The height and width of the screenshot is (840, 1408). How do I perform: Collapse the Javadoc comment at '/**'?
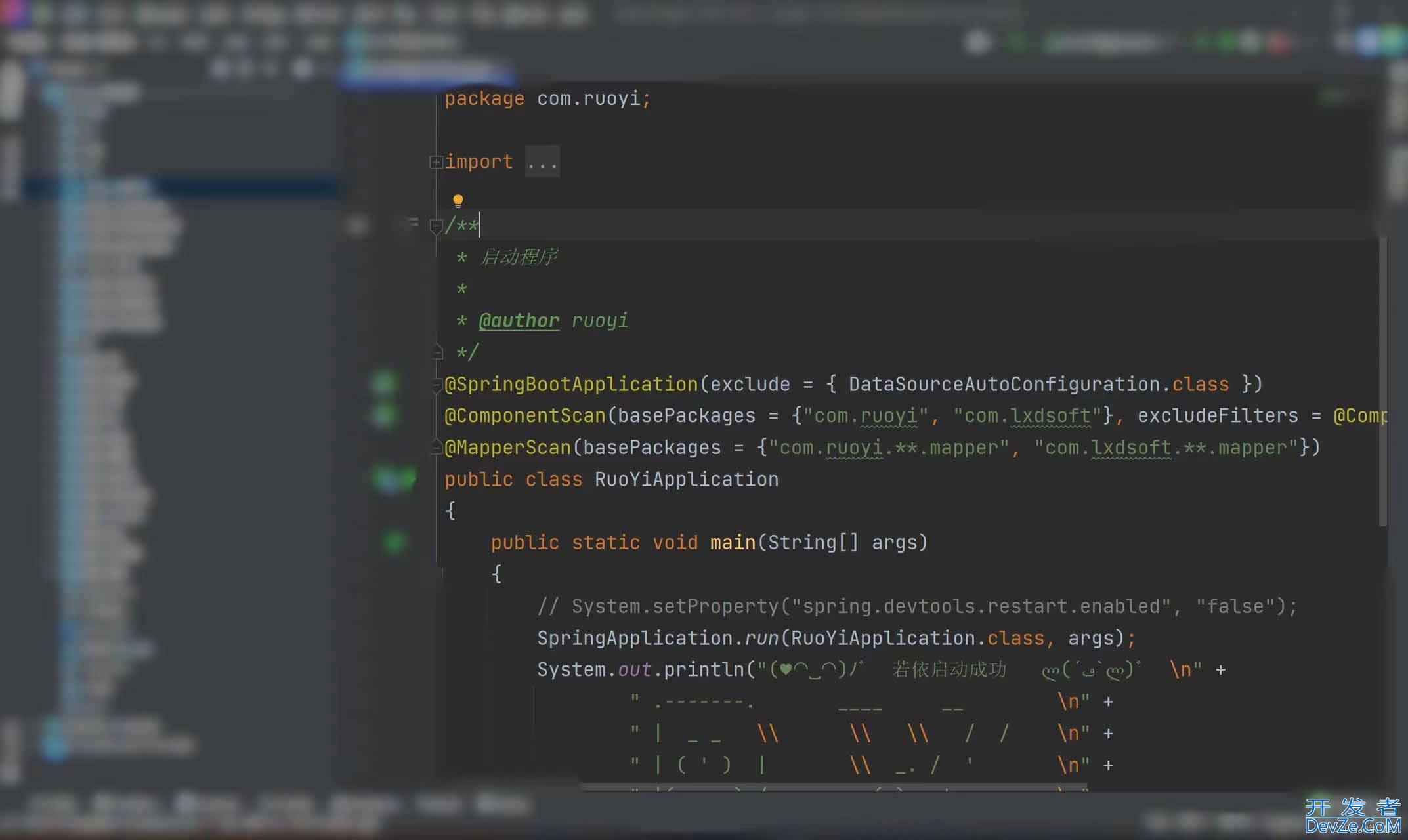tap(436, 226)
